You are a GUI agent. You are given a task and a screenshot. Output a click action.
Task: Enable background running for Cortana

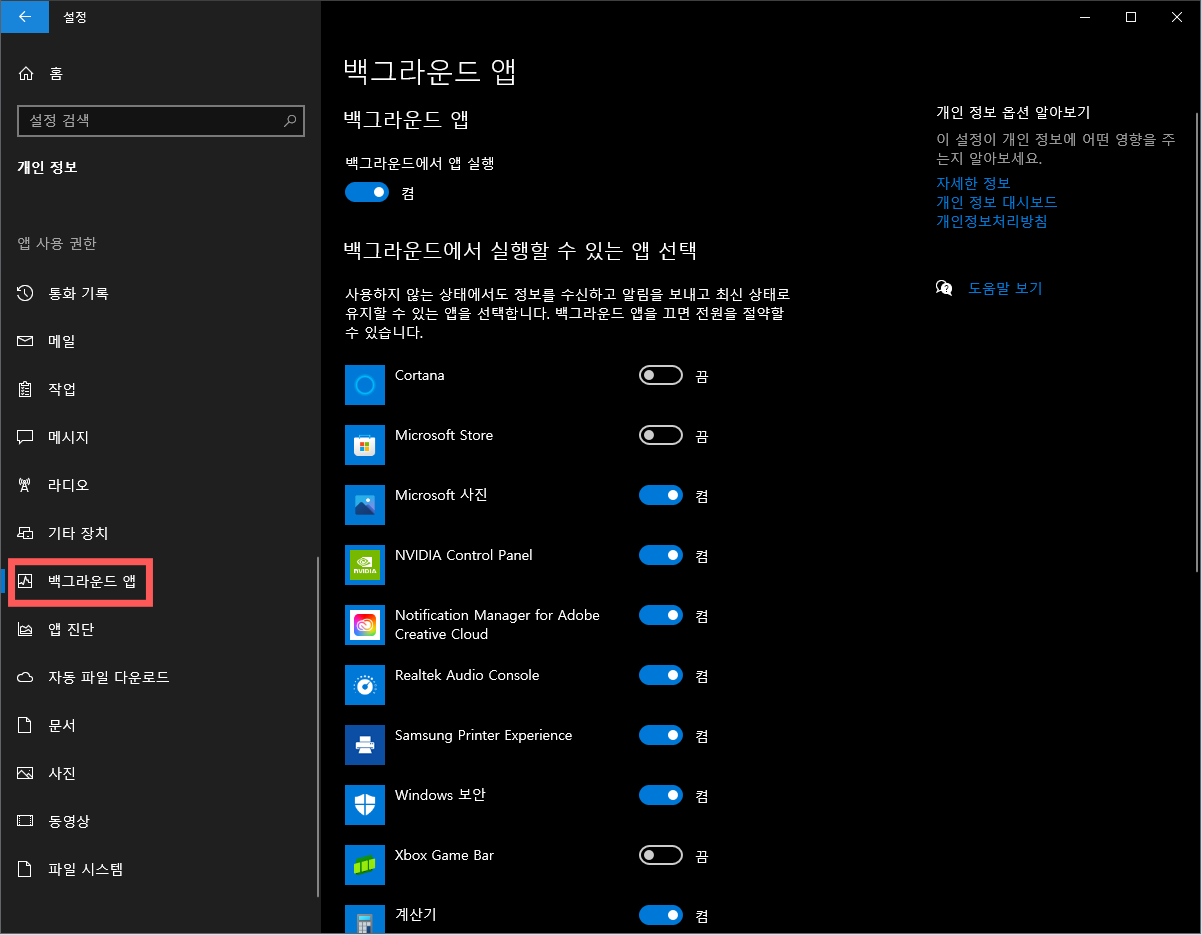[x=661, y=375]
